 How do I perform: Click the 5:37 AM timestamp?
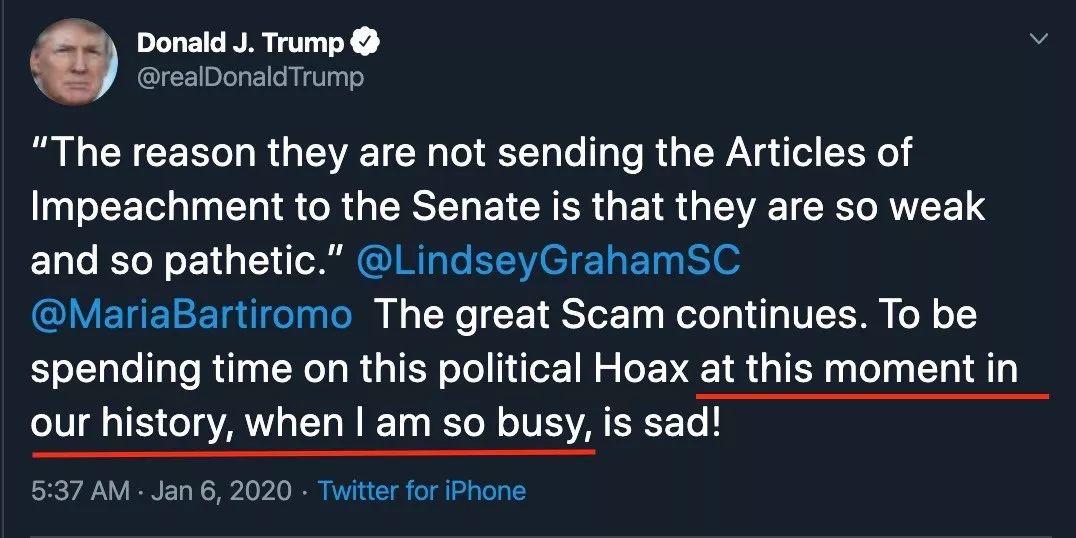79,491
